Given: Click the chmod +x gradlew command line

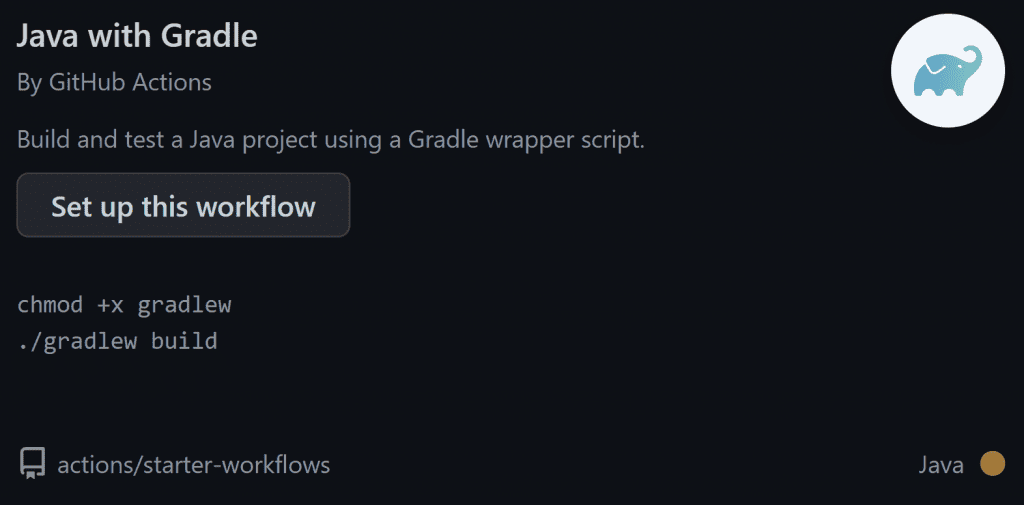Looking at the screenshot, I should tap(124, 305).
